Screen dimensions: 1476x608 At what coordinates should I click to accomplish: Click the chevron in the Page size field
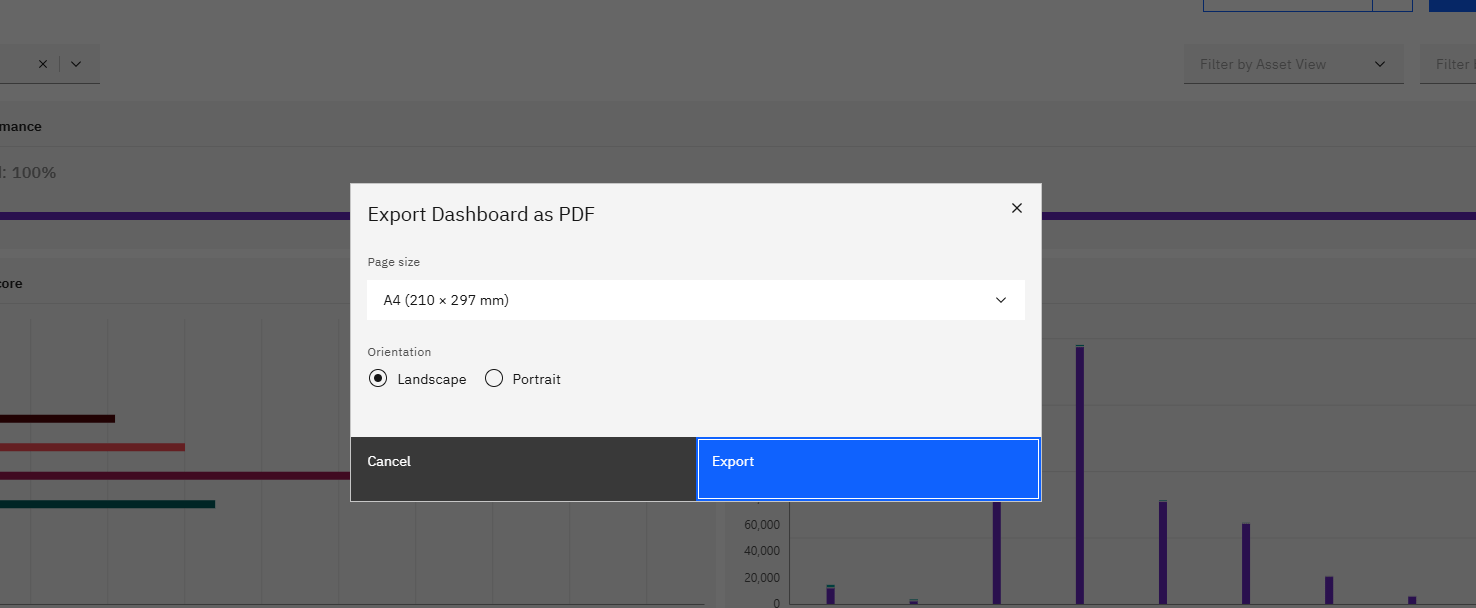(x=1001, y=300)
